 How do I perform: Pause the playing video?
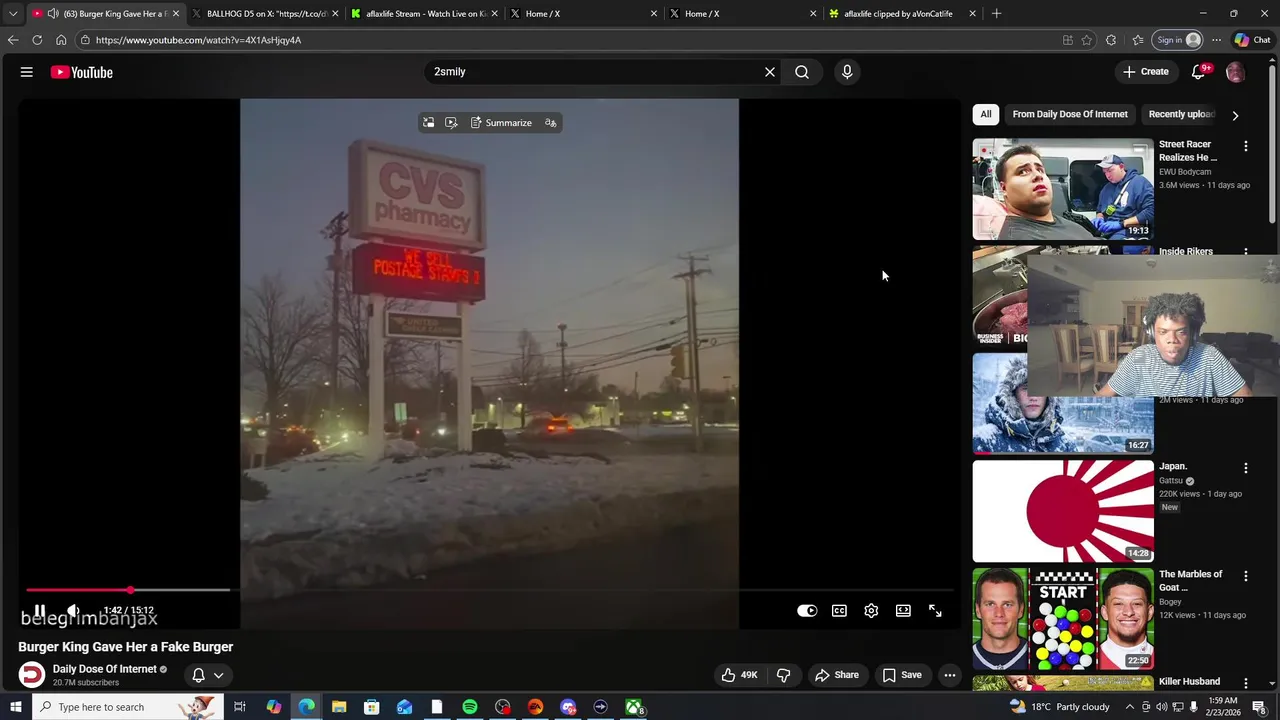click(x=39, y=610)
